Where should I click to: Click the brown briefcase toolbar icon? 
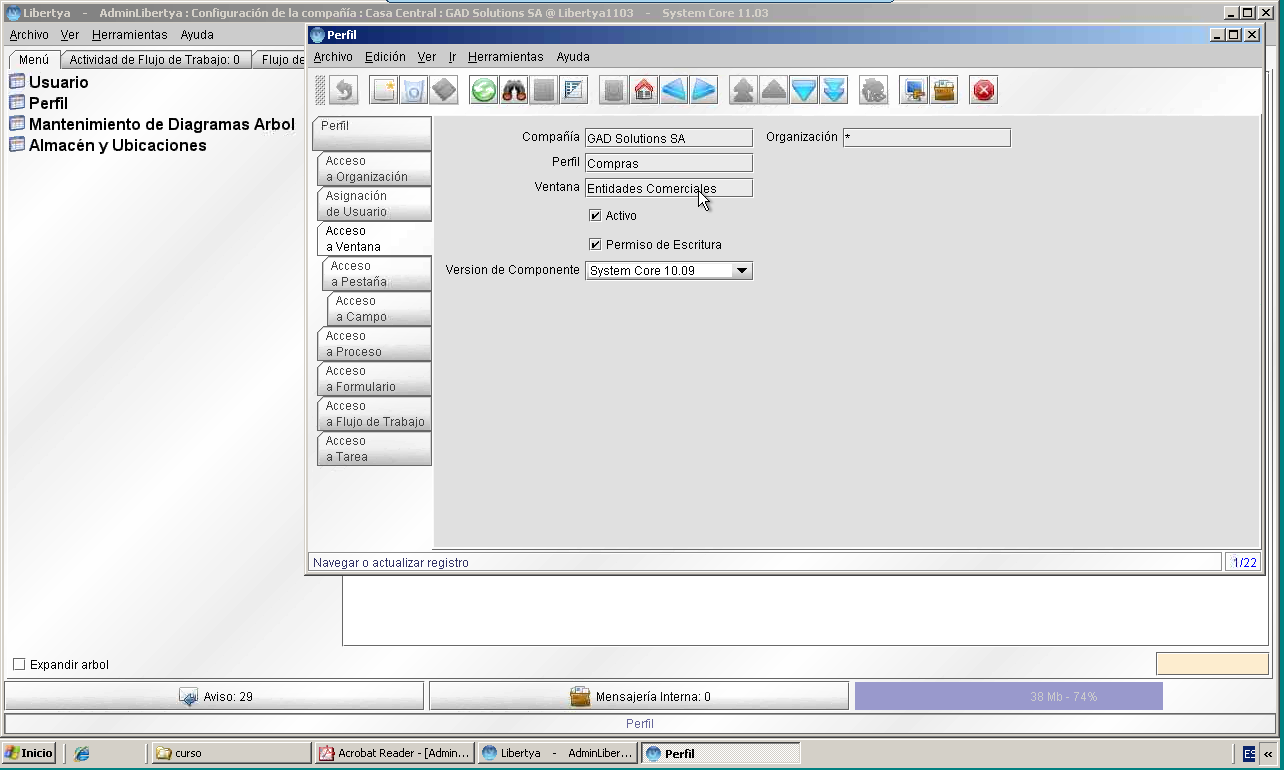[944, 90]
